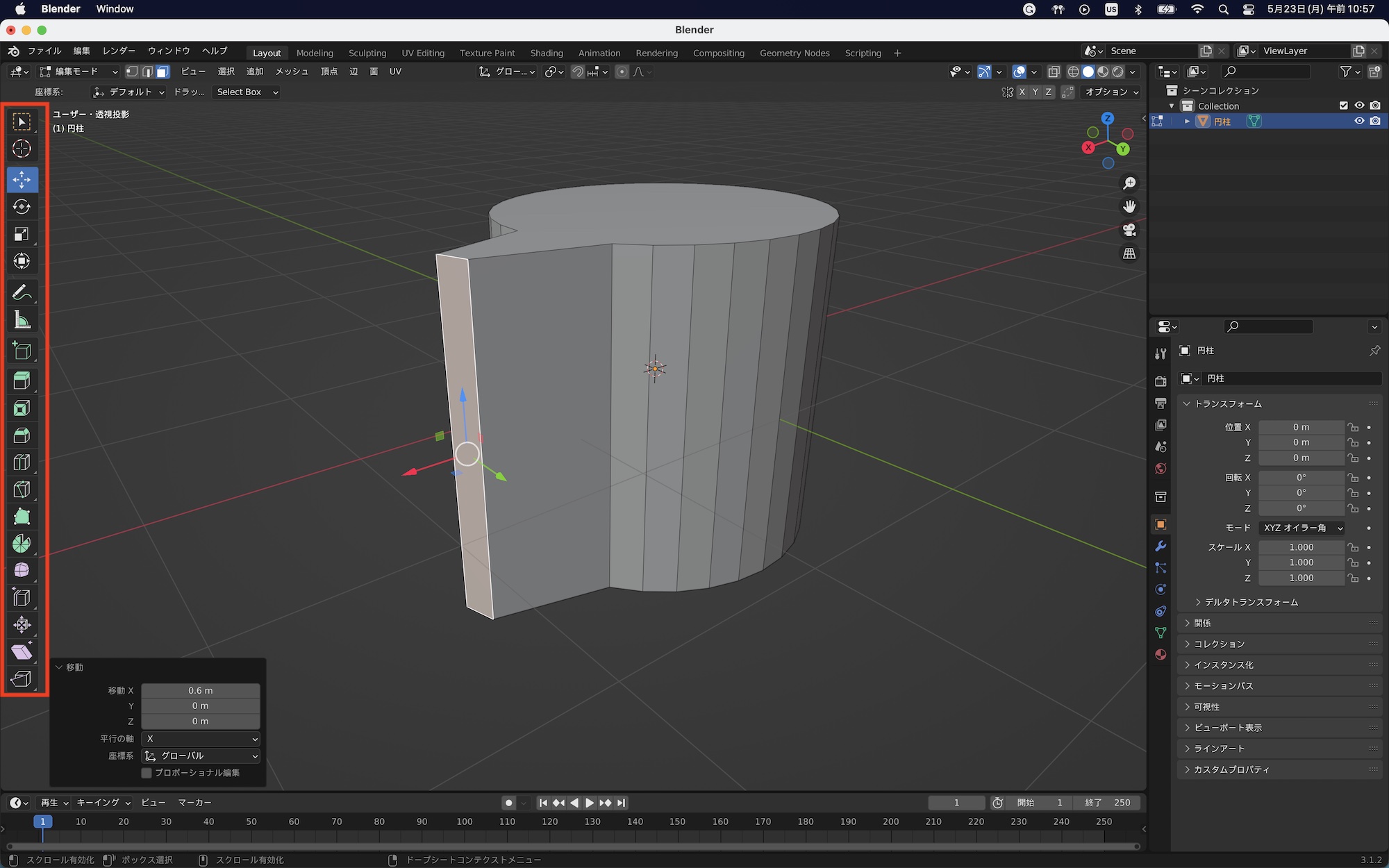Viewport: 1389px width, 868px height.
Task: Open the Modifier properties wrench tab
Action: coord(1161,546)
